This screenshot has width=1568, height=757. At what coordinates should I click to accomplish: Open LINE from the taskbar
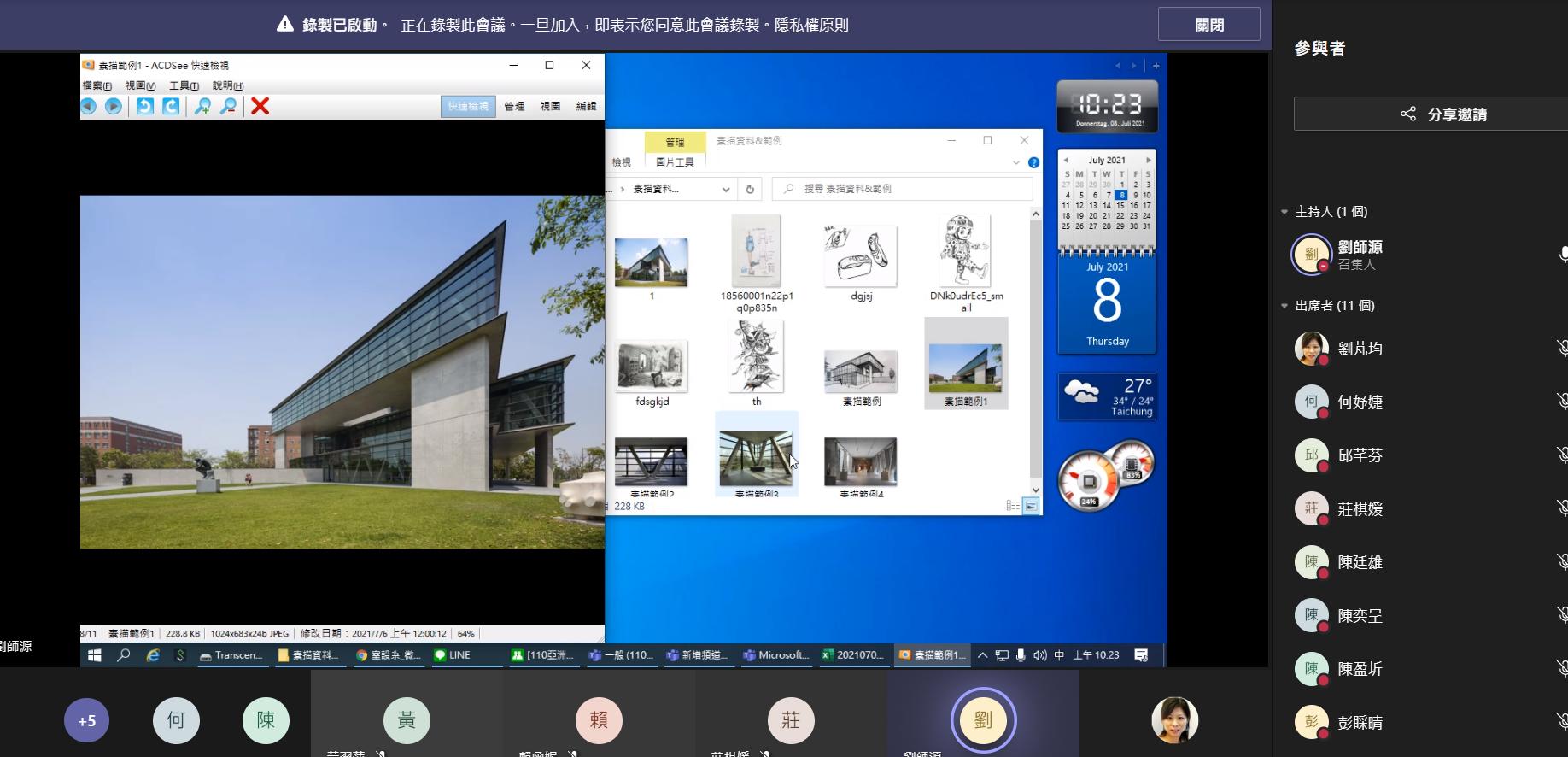(x=466, y=655)
